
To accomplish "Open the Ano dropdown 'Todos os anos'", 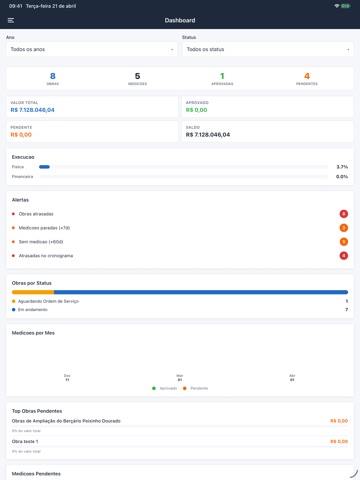I will click(x=92, y=49).
